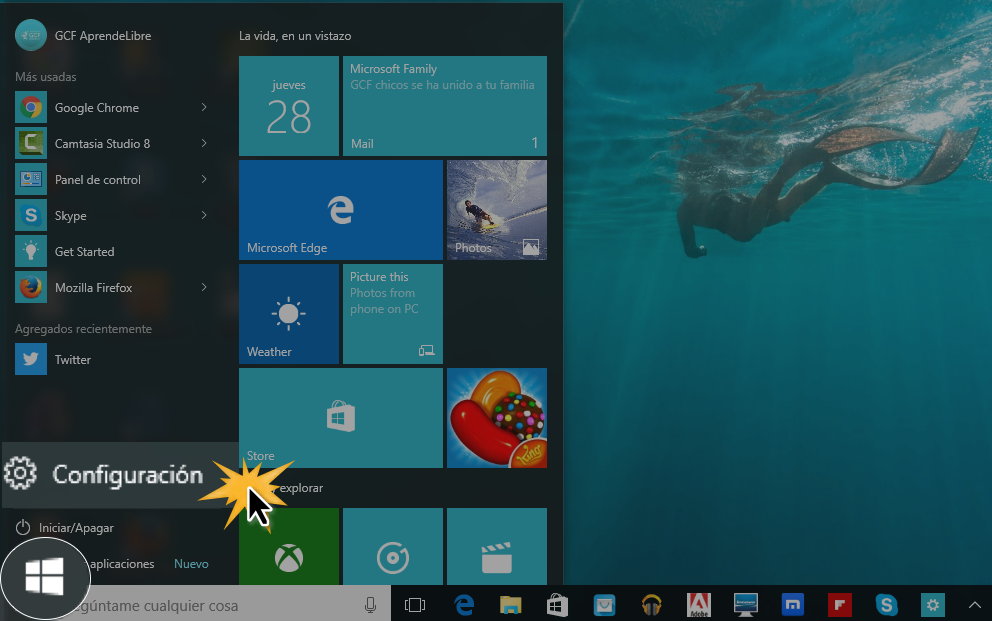The width and height of the screenshot is (992, 621).
Task: Click the Iniciar/Apagar power option
Action: pyautogui.click(x=65, y=527)
